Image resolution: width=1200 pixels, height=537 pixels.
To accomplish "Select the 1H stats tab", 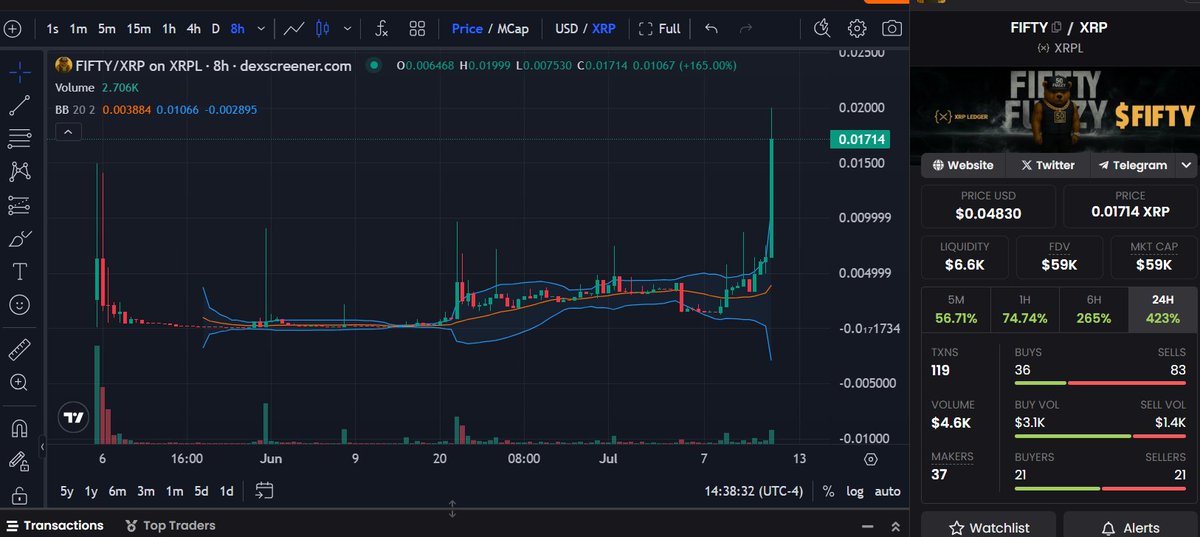I will [x=1024, y=309].
